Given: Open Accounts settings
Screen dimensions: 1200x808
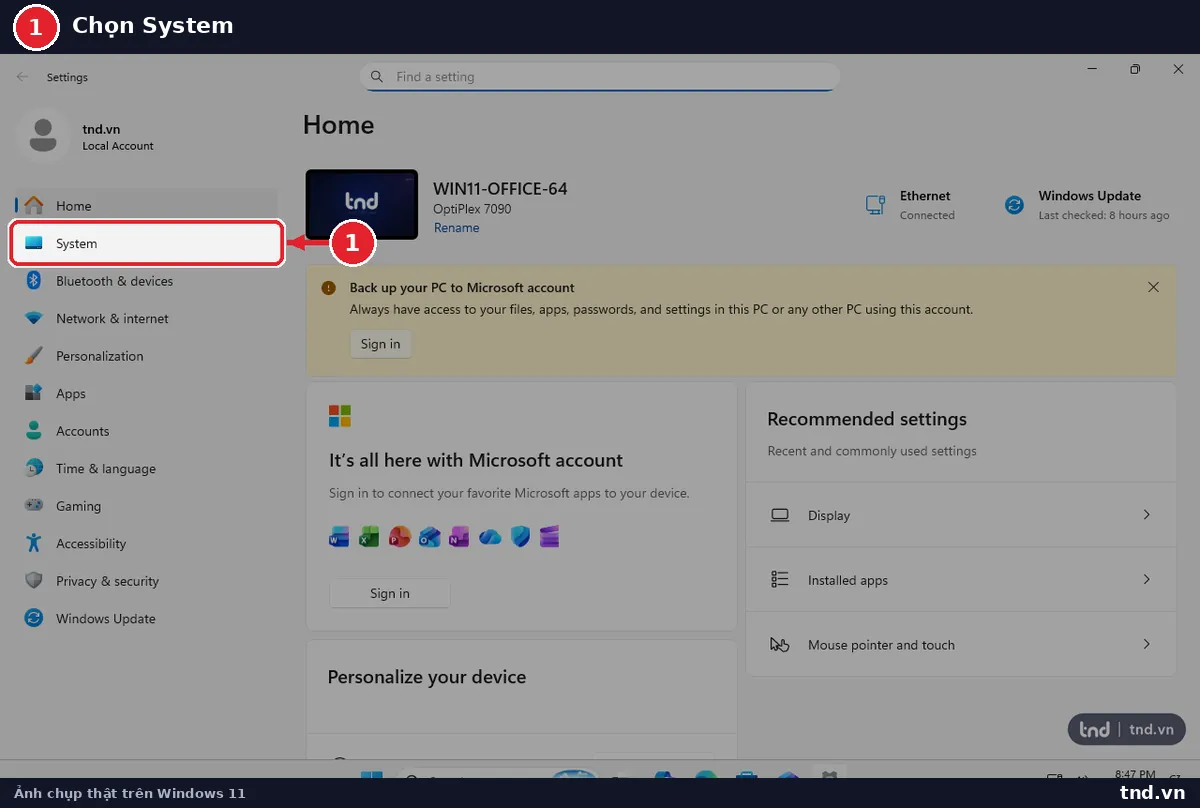Looking at the screenshot, I should [146, 431].
